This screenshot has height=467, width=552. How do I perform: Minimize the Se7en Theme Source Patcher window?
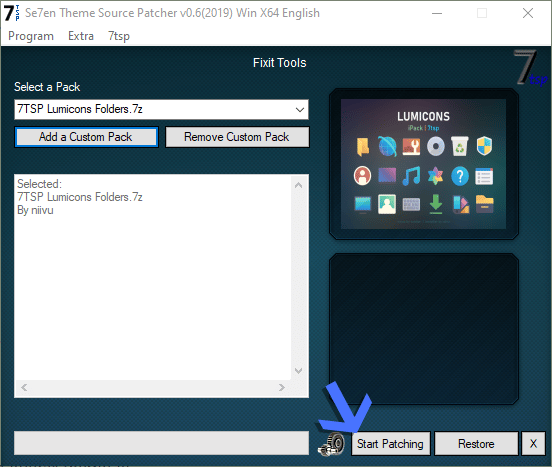(437, 13)
